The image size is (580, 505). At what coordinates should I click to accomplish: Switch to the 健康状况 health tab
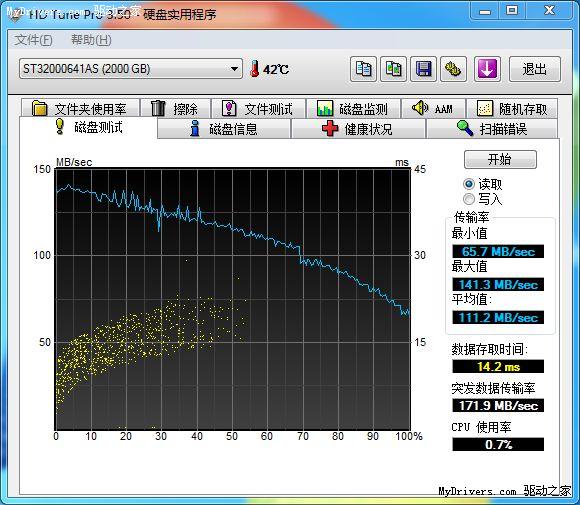(x=358, y=129)
